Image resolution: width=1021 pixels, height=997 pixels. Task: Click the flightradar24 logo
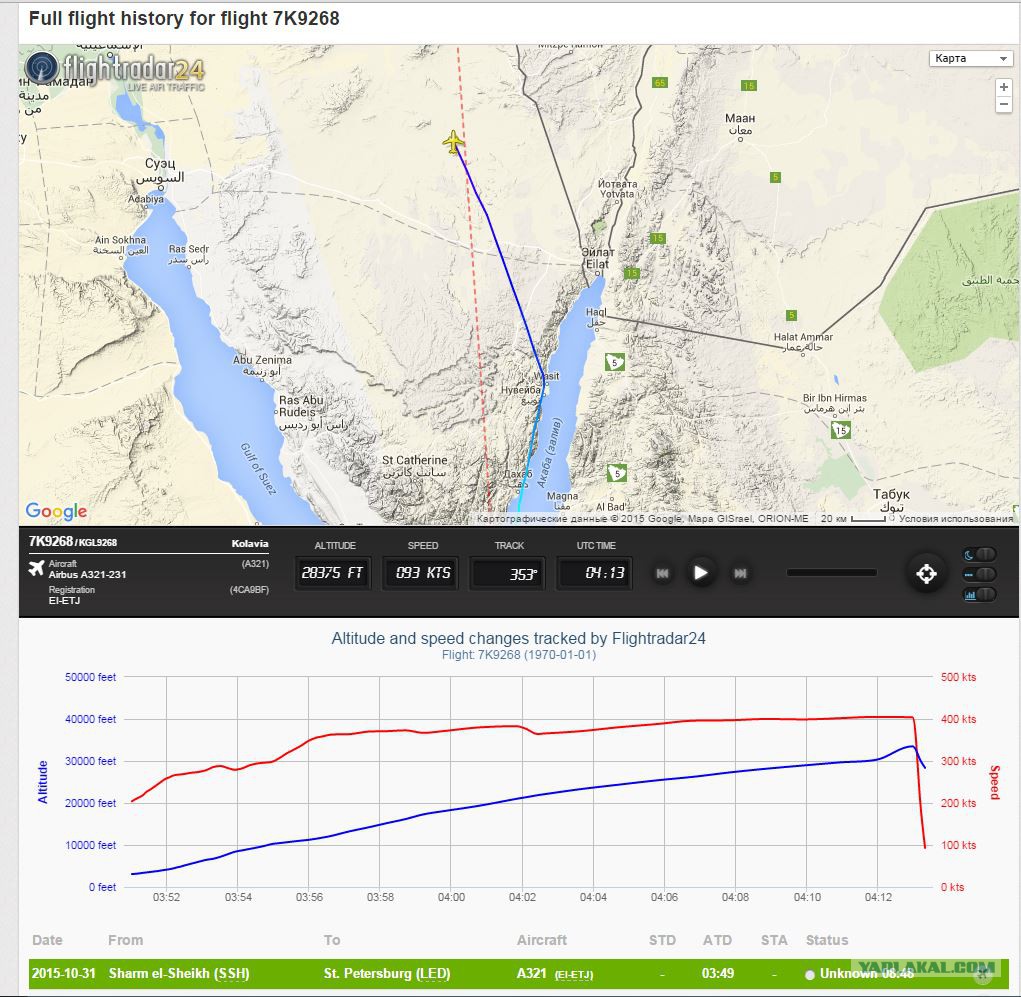pyautogui.click(x=115, y=70)
